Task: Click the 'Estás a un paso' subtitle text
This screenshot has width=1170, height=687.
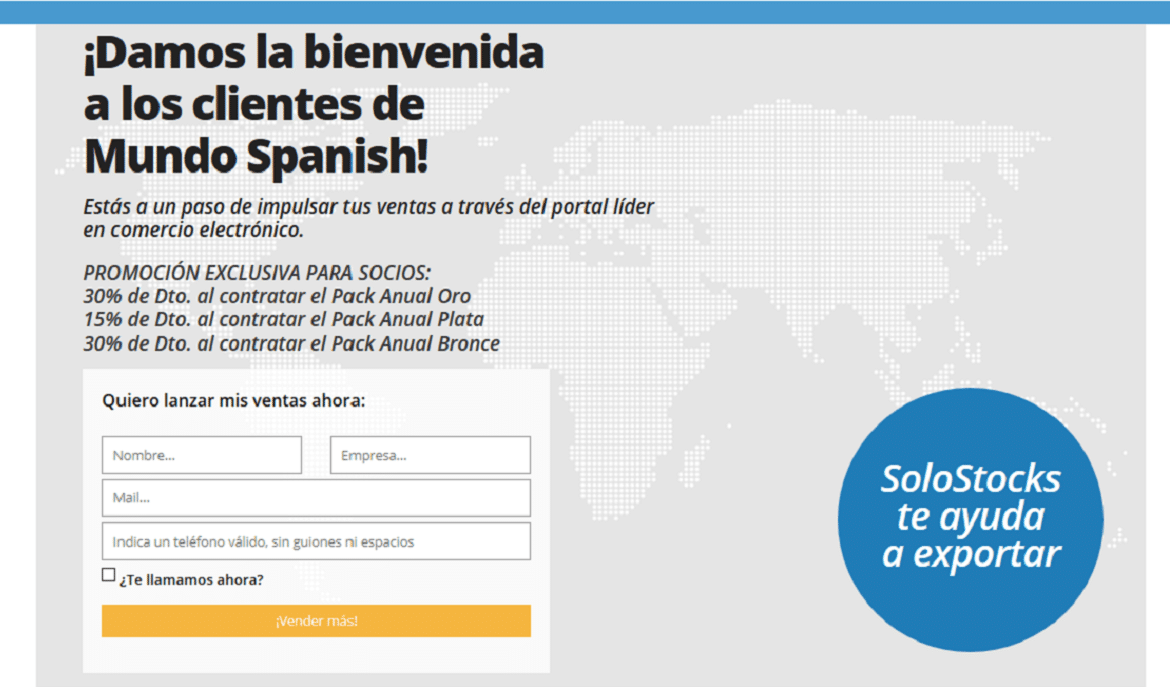Action: [369, 218]
